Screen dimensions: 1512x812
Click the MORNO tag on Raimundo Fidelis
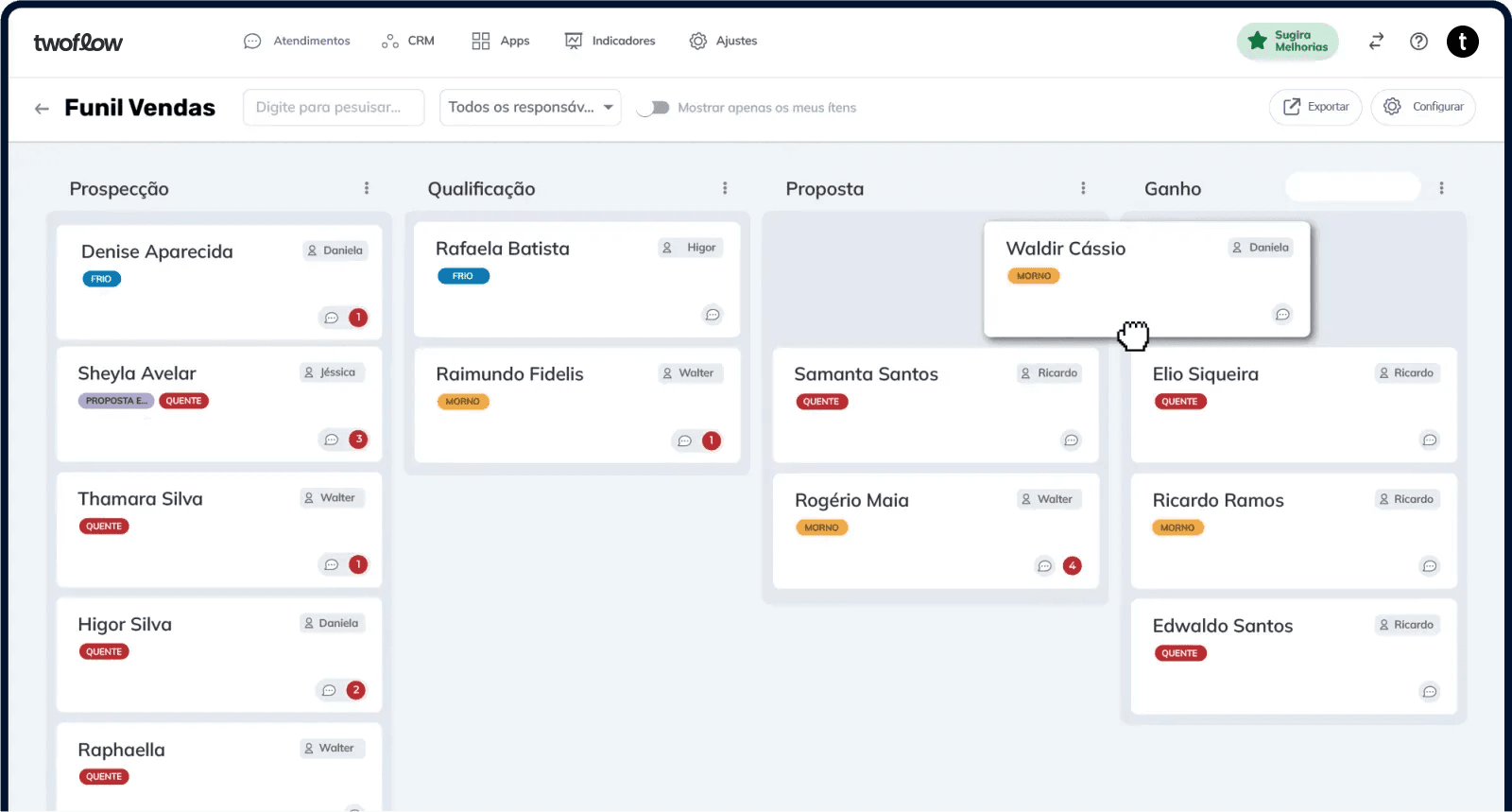tap(463, 402)
